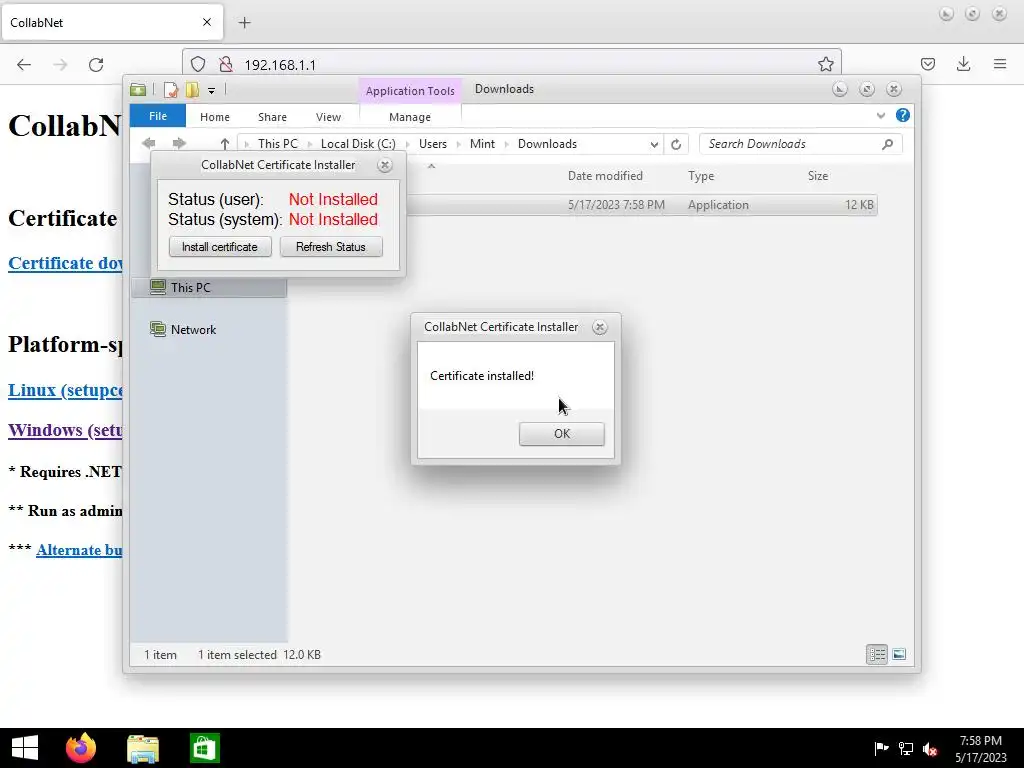Click Properties quick access toolbar icon
Screen dimensions: 1024x768
[x=171, y=89]
